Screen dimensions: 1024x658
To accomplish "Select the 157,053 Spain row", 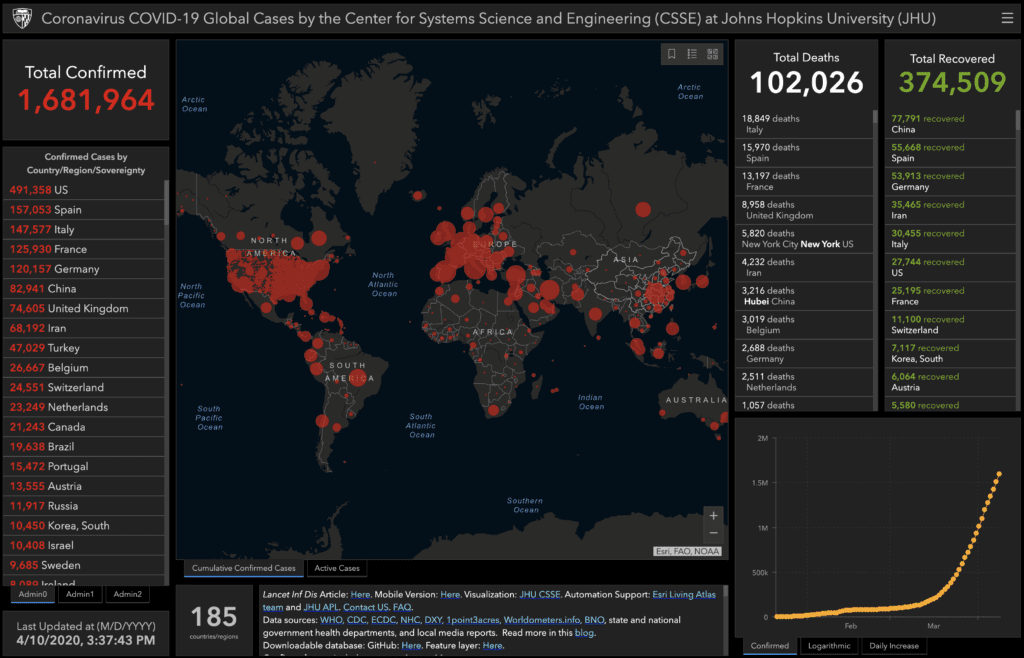I will click(x=84, y=210).
